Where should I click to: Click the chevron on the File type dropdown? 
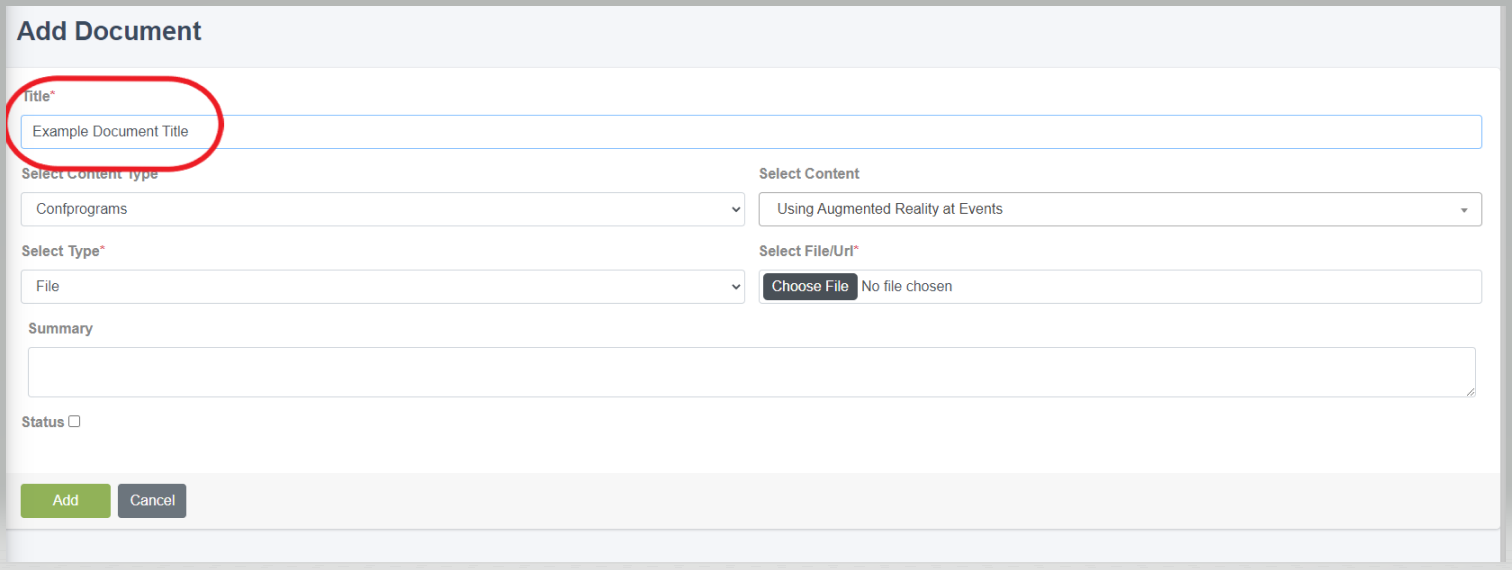(x=736, y=287)
